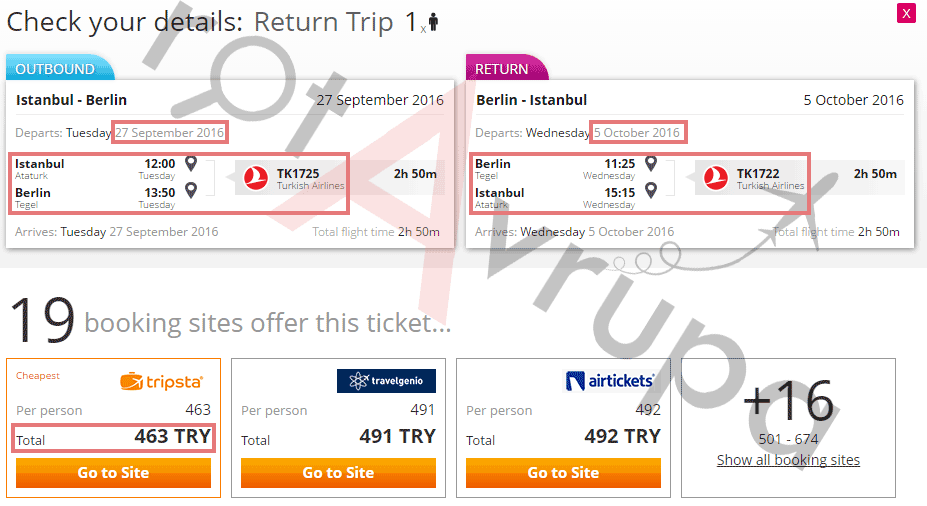Click the Berlin - Istanbul return route title
Viewport: 927px width, 506px height.
(x=531, y=100)
